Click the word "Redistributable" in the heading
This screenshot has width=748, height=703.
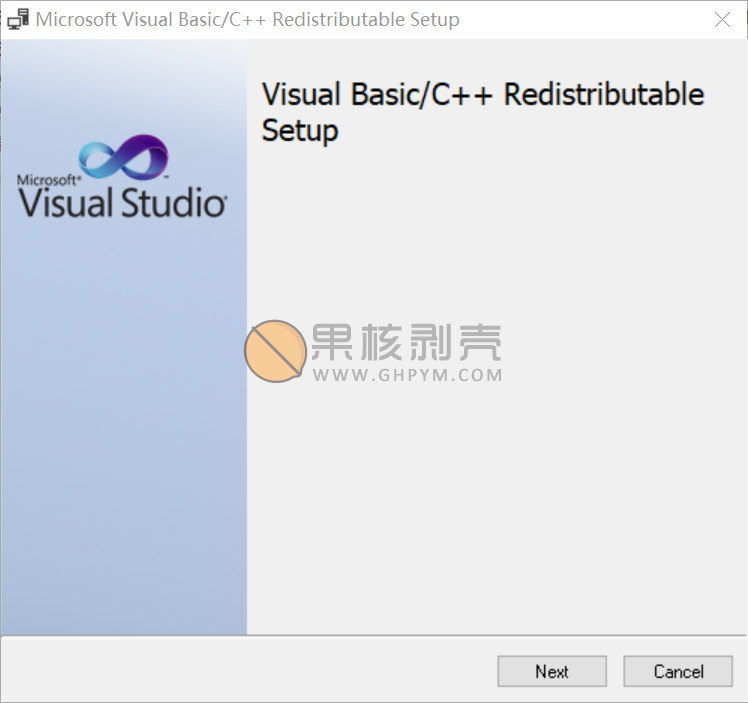click(x=604, y=95)
